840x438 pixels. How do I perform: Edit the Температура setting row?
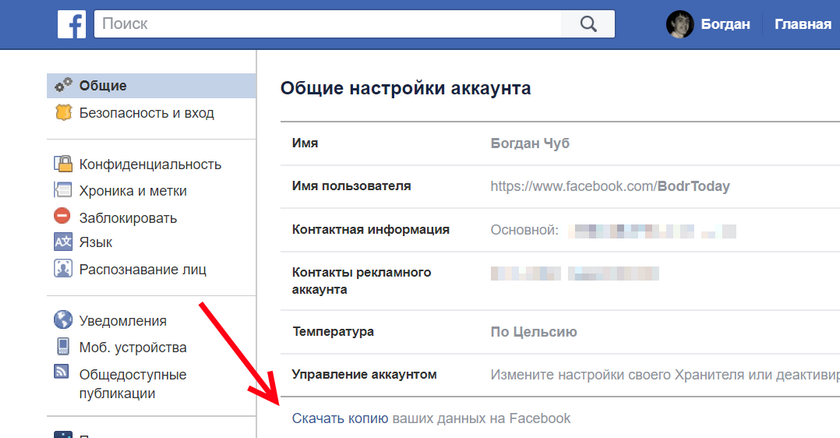560,332
